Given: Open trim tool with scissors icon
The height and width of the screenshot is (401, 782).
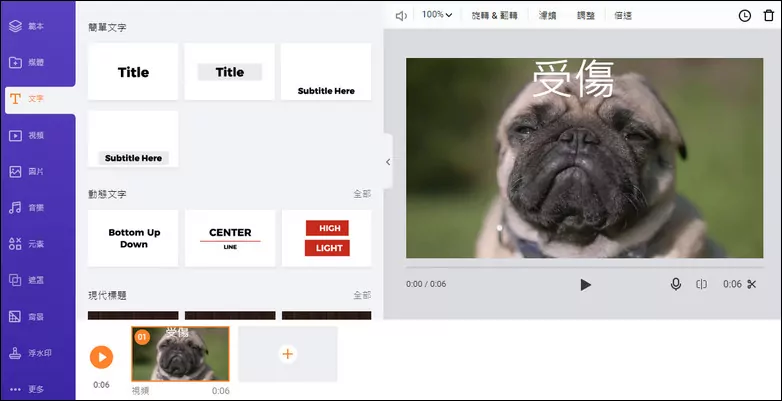Looking at the screenshot, I should [752, 284].
